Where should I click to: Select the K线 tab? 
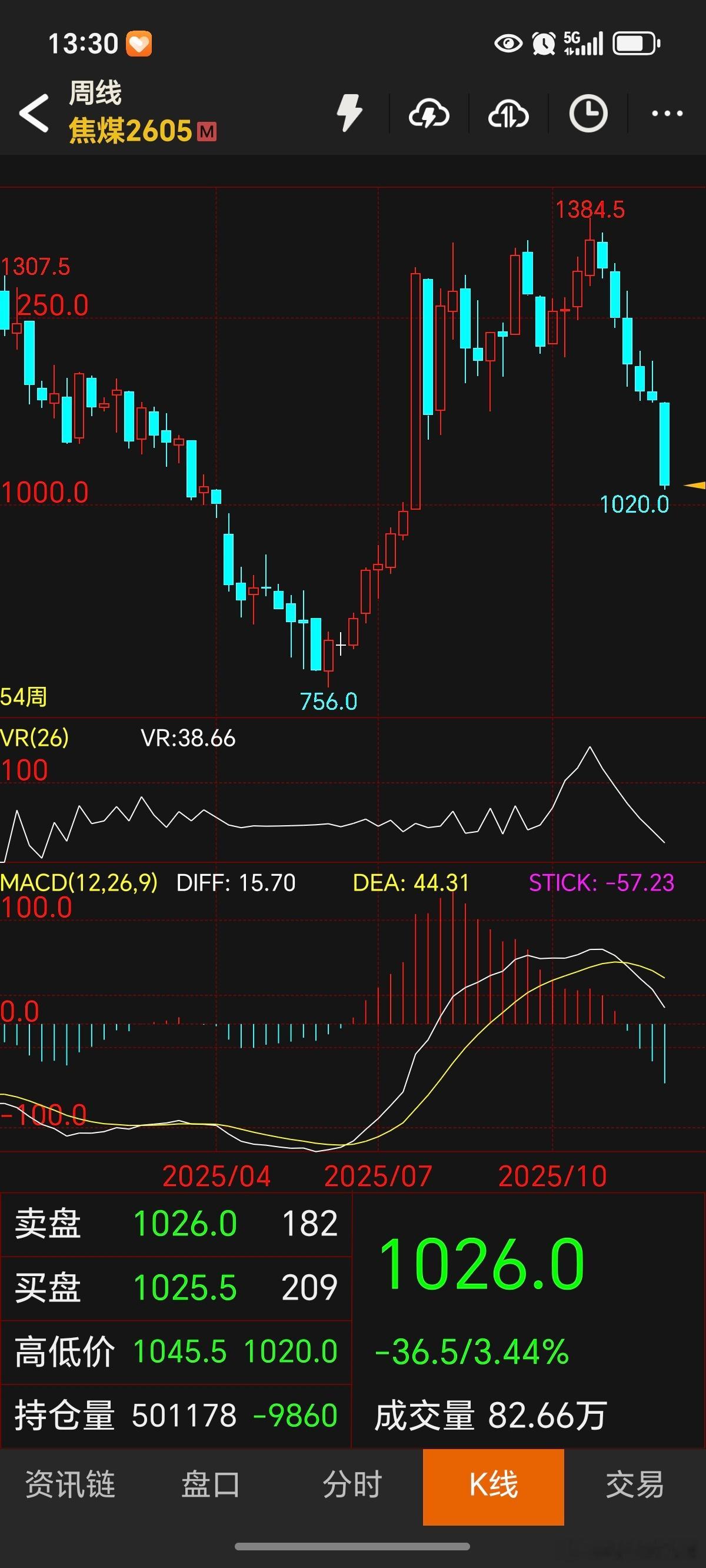pos(494,1487)
